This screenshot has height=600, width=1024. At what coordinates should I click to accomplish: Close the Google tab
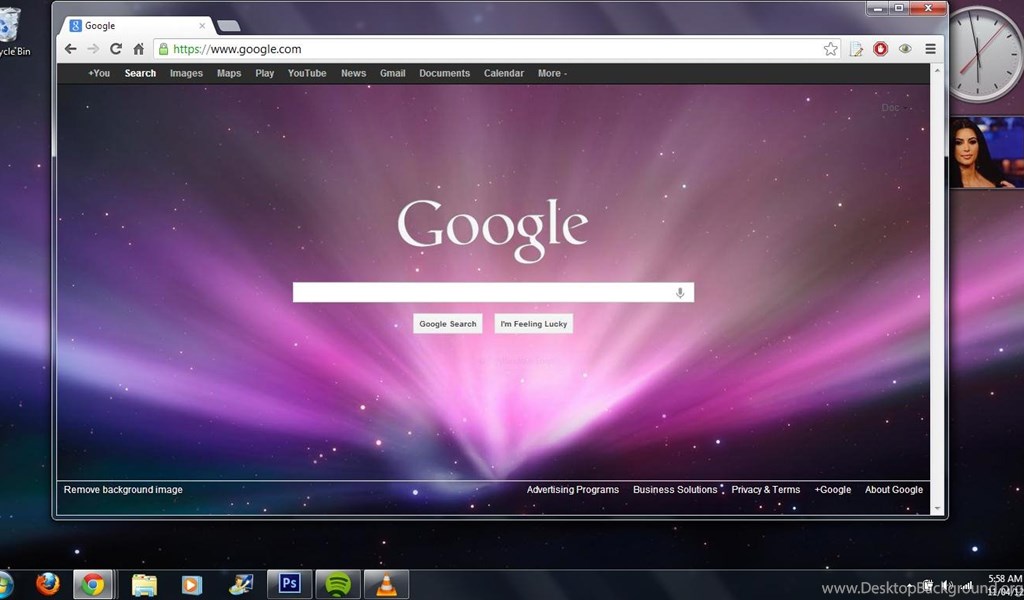pyautogui.click(x=202, y=25)
